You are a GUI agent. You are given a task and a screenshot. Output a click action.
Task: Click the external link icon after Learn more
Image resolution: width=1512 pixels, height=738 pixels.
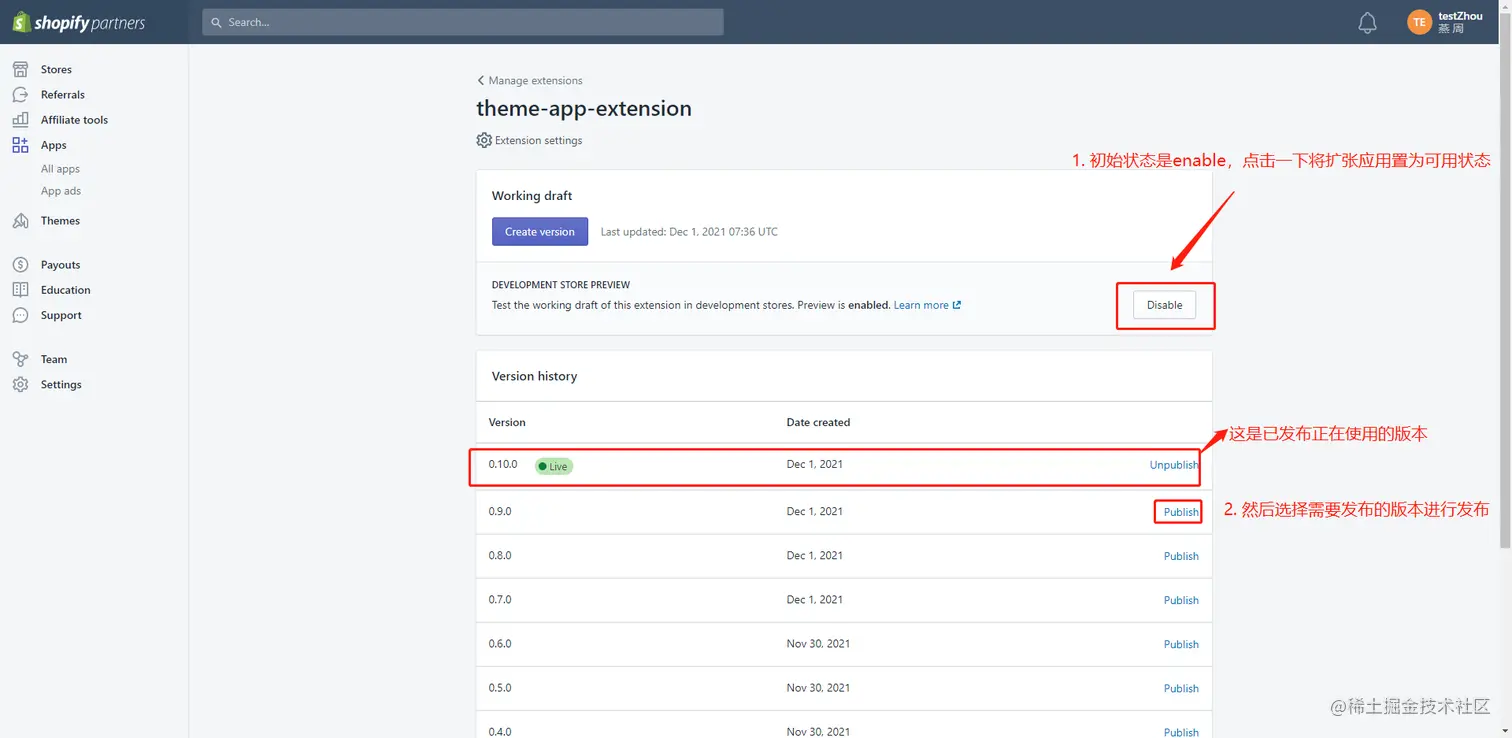(957, 305)
